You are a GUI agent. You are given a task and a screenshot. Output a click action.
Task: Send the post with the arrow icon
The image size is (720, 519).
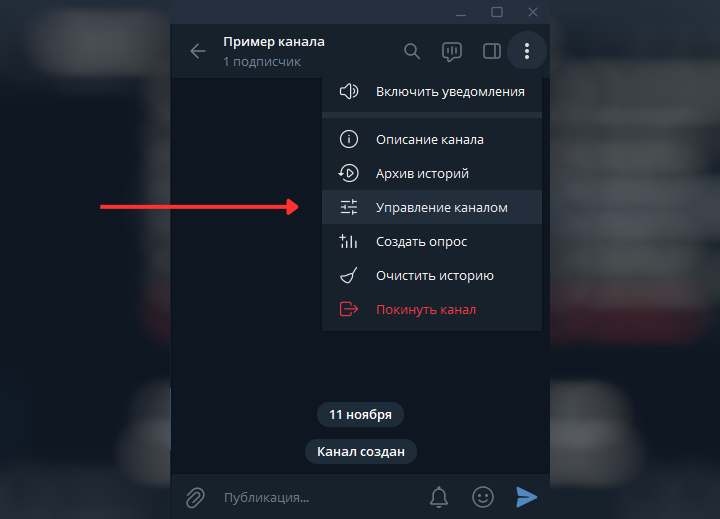click(526, 497)
